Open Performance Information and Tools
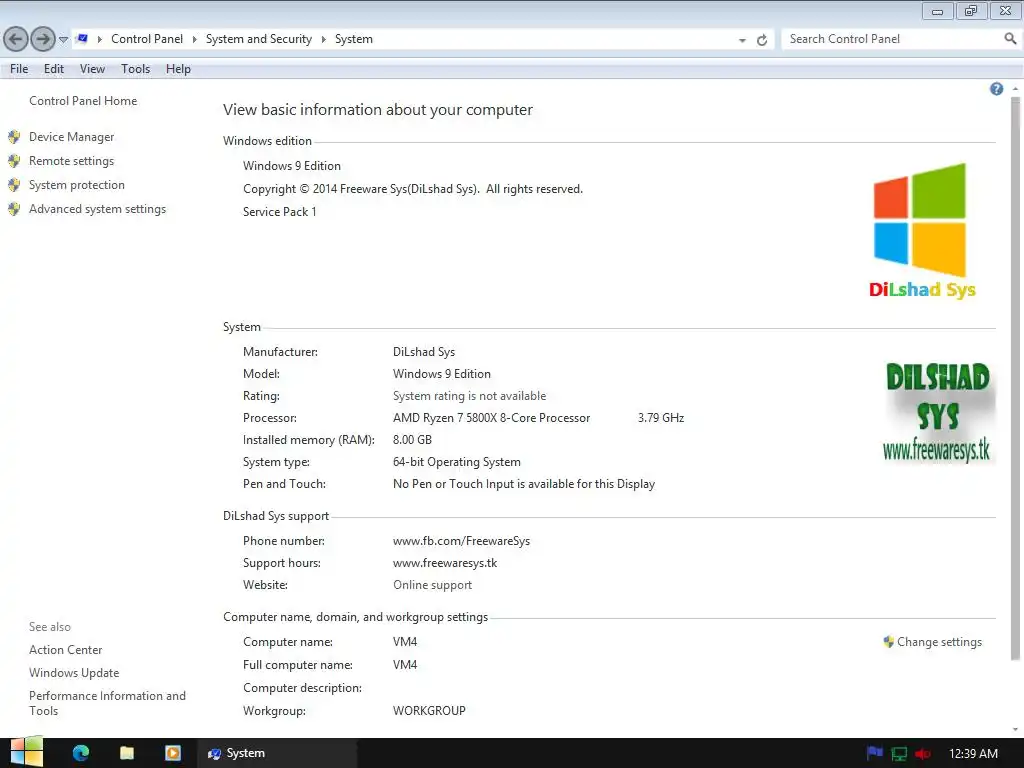 coord(107,703)
